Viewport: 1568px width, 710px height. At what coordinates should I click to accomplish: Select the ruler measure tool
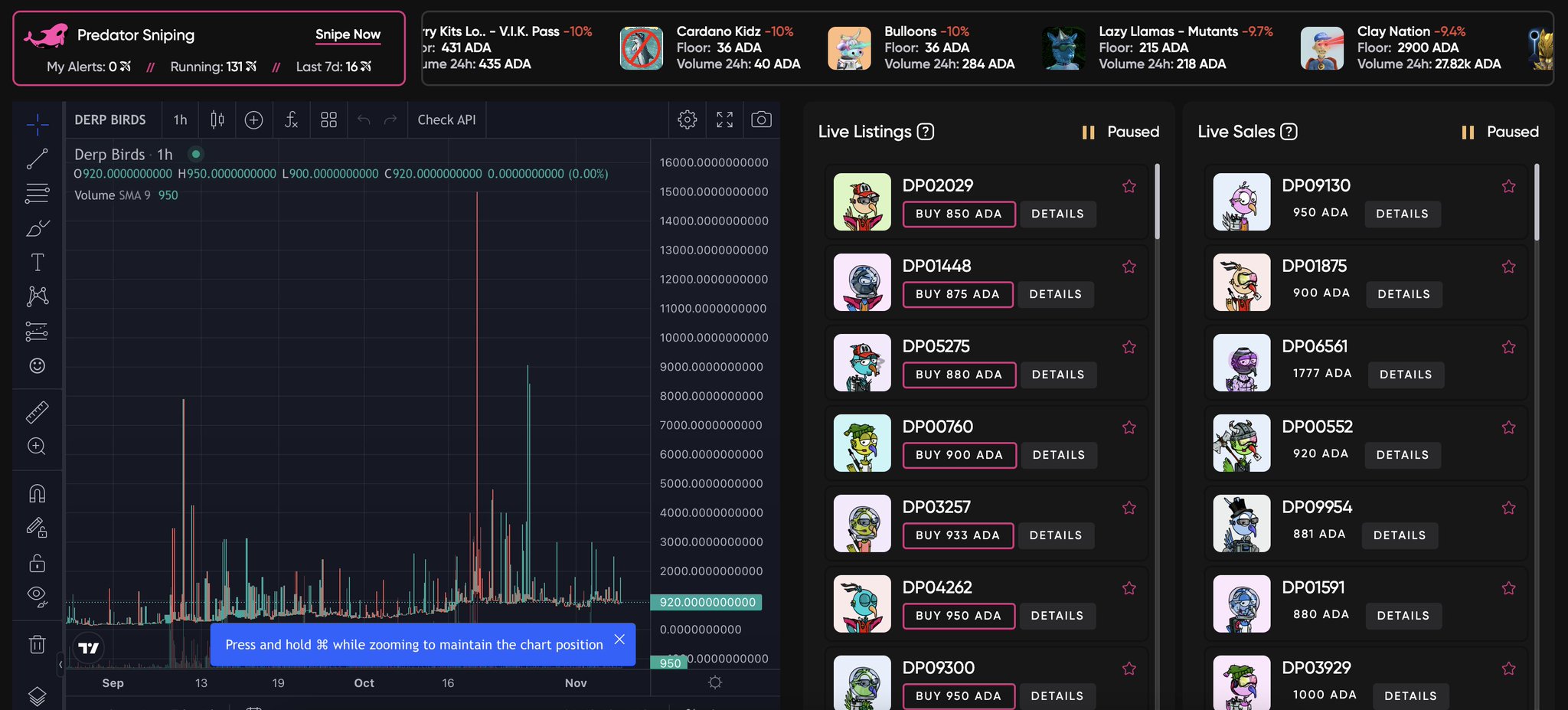coord(37,412)
